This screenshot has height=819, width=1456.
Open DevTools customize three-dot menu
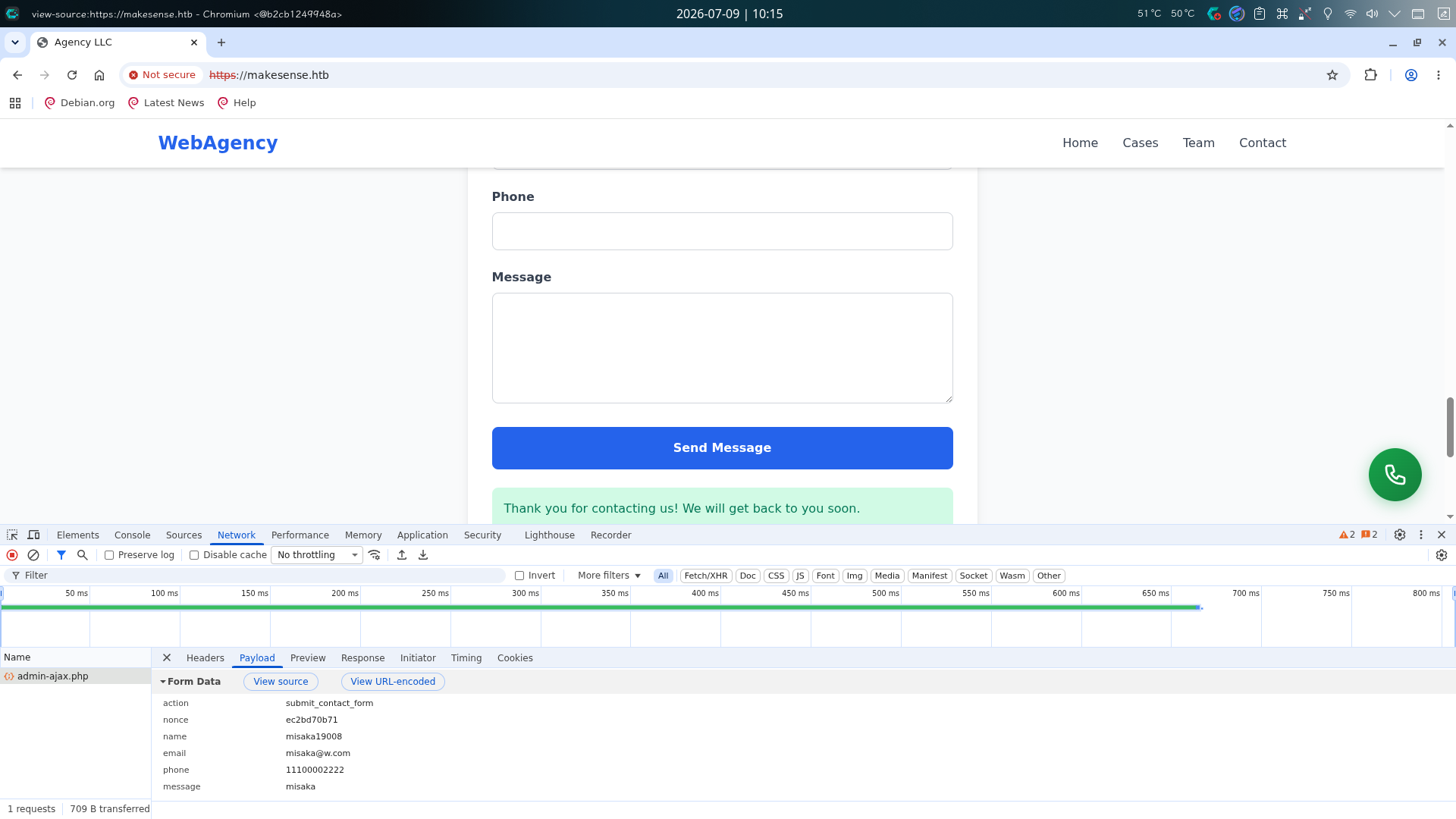[1421, 535]
